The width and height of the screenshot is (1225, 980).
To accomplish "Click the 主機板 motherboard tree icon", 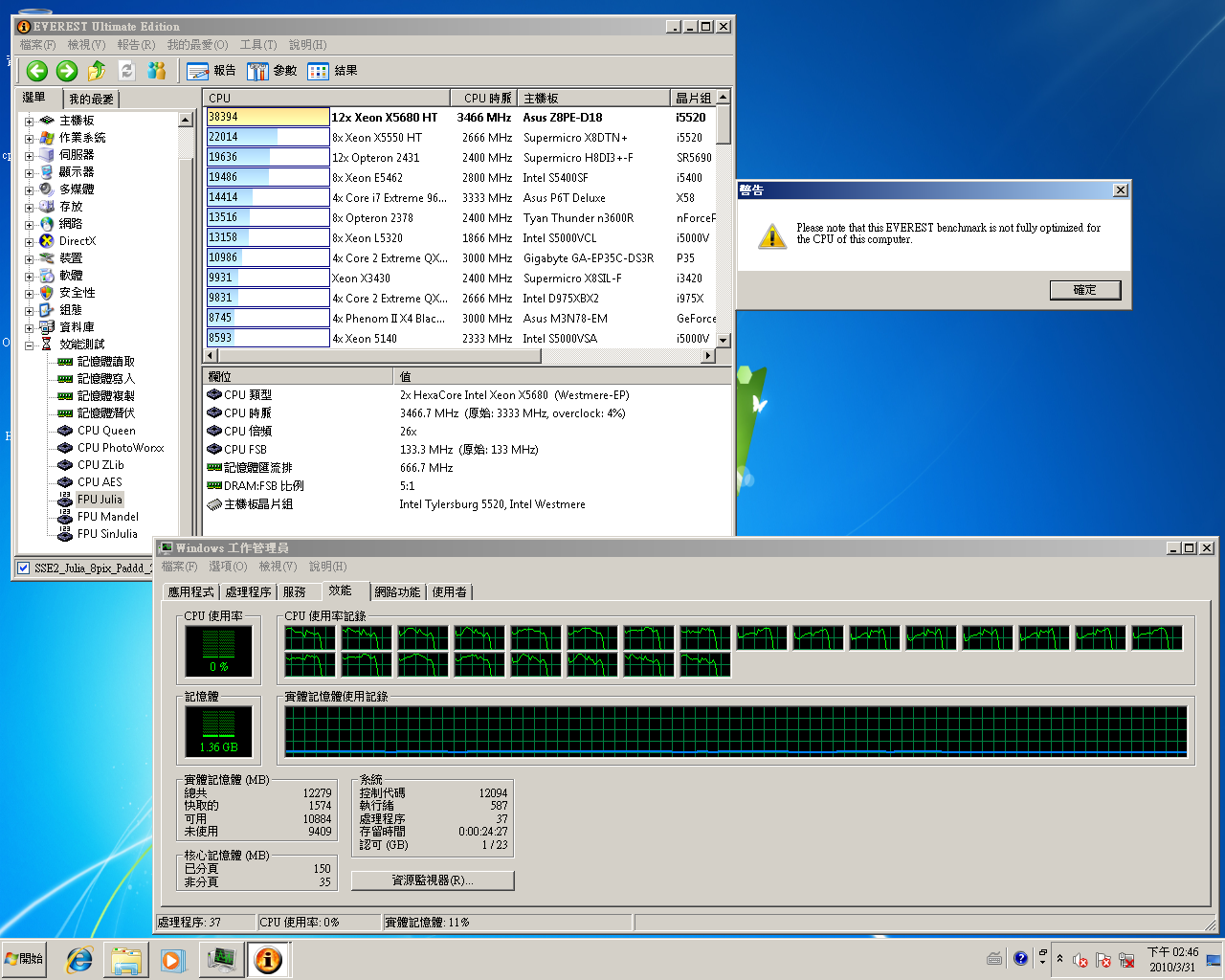I will click(47, 121).
